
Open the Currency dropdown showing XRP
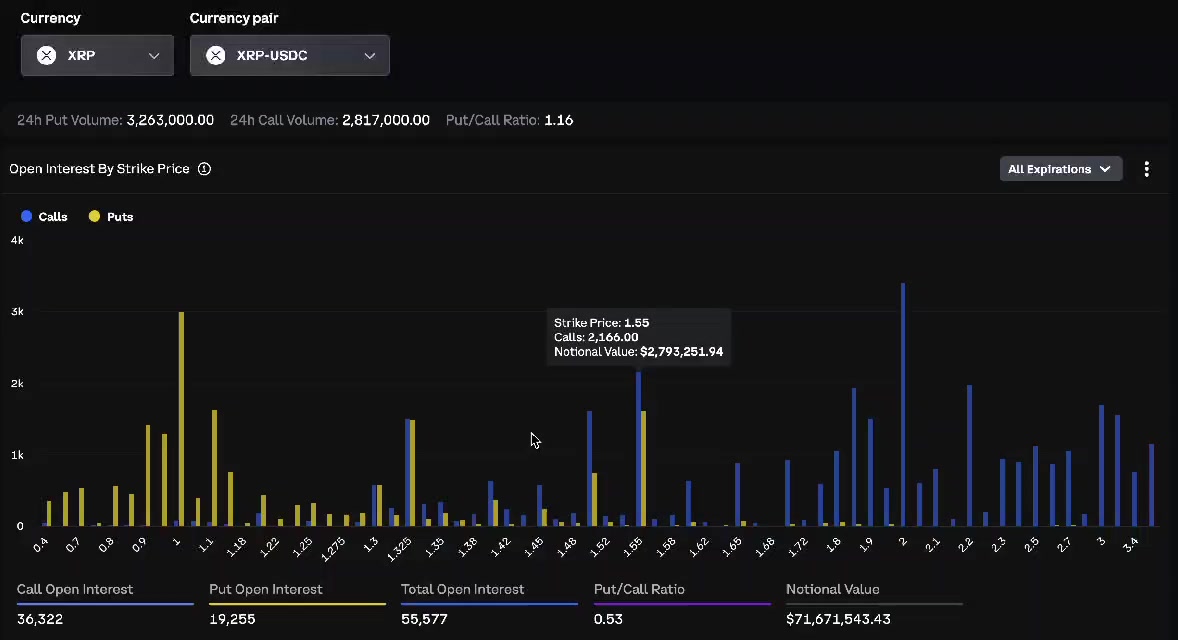point(97,56)
